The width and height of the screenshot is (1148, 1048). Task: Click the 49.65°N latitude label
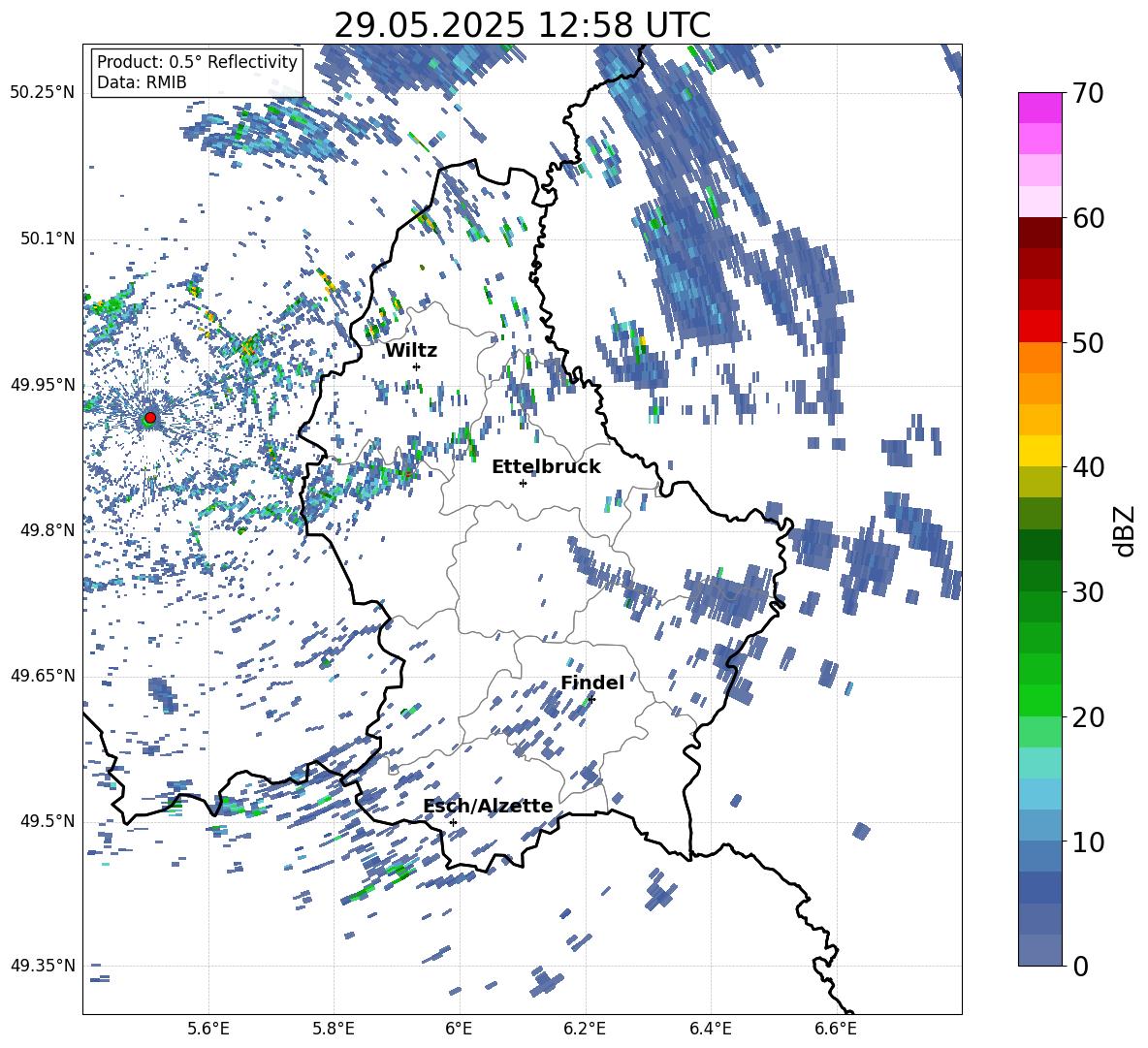pos(43,676)
